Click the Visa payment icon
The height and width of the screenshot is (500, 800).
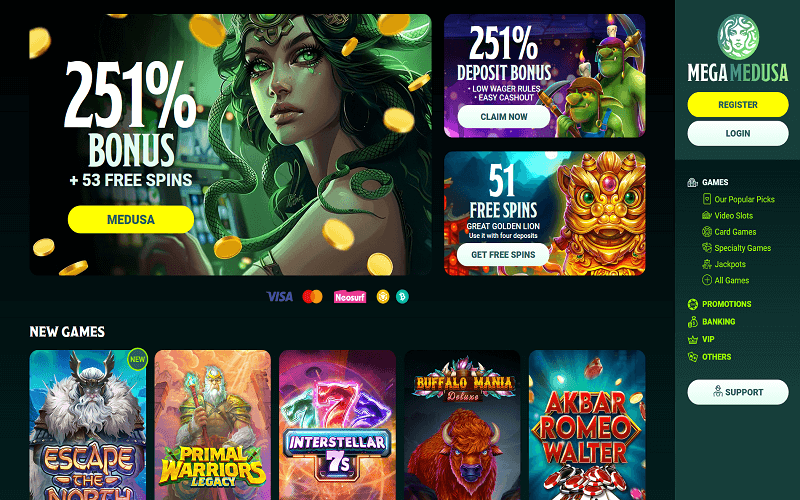(x=280, y=296)
